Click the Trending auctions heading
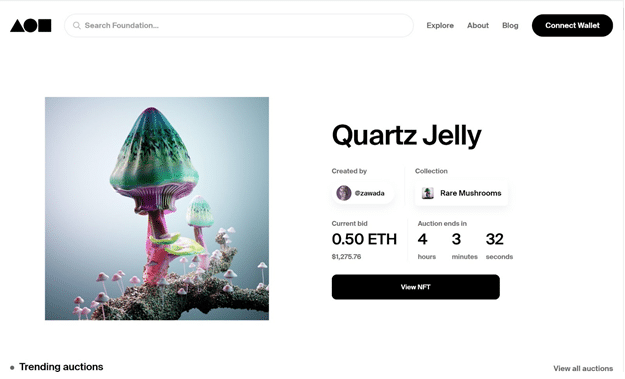 point(61,367)
